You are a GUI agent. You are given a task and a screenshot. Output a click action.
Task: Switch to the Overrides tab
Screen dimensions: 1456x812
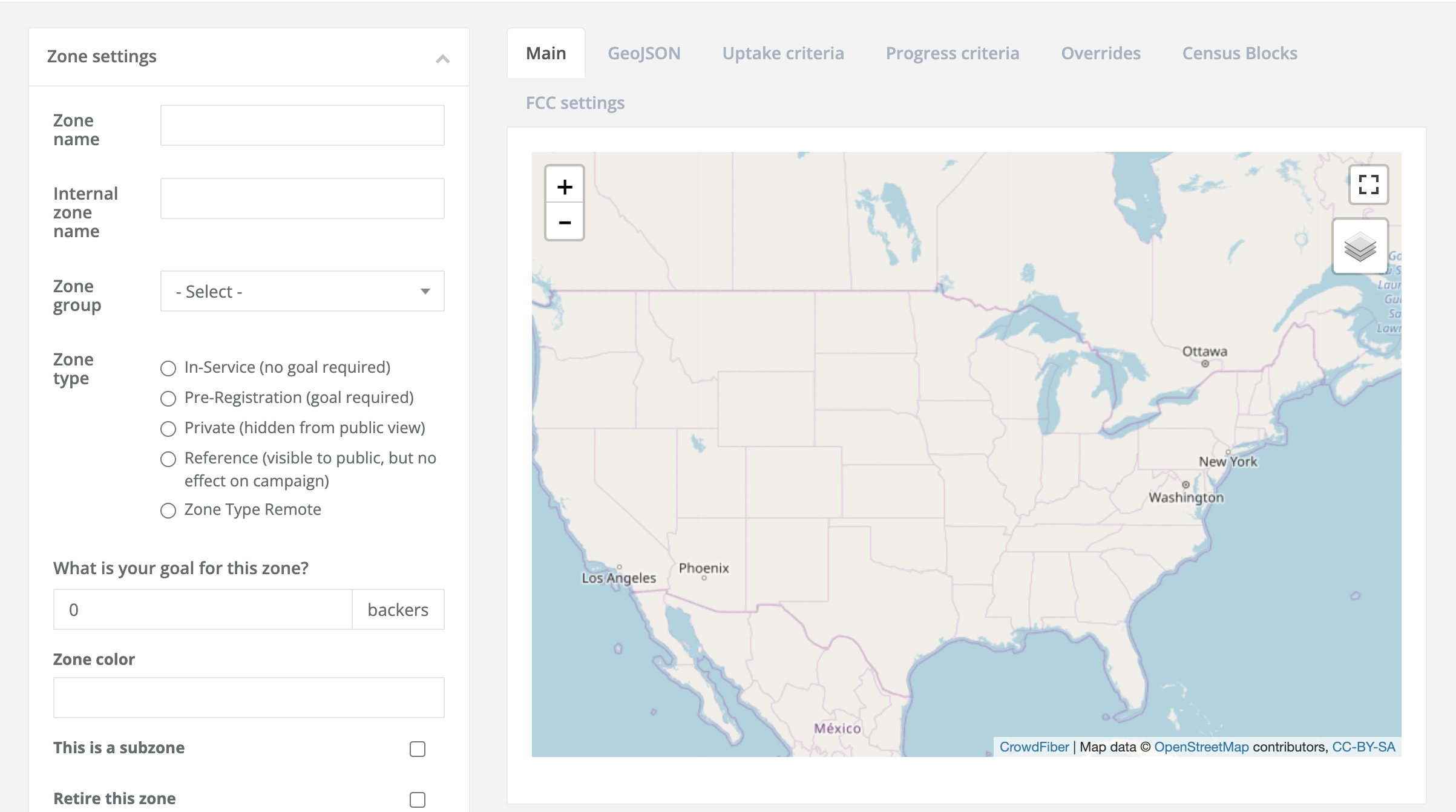click(x=1100, y=53)
